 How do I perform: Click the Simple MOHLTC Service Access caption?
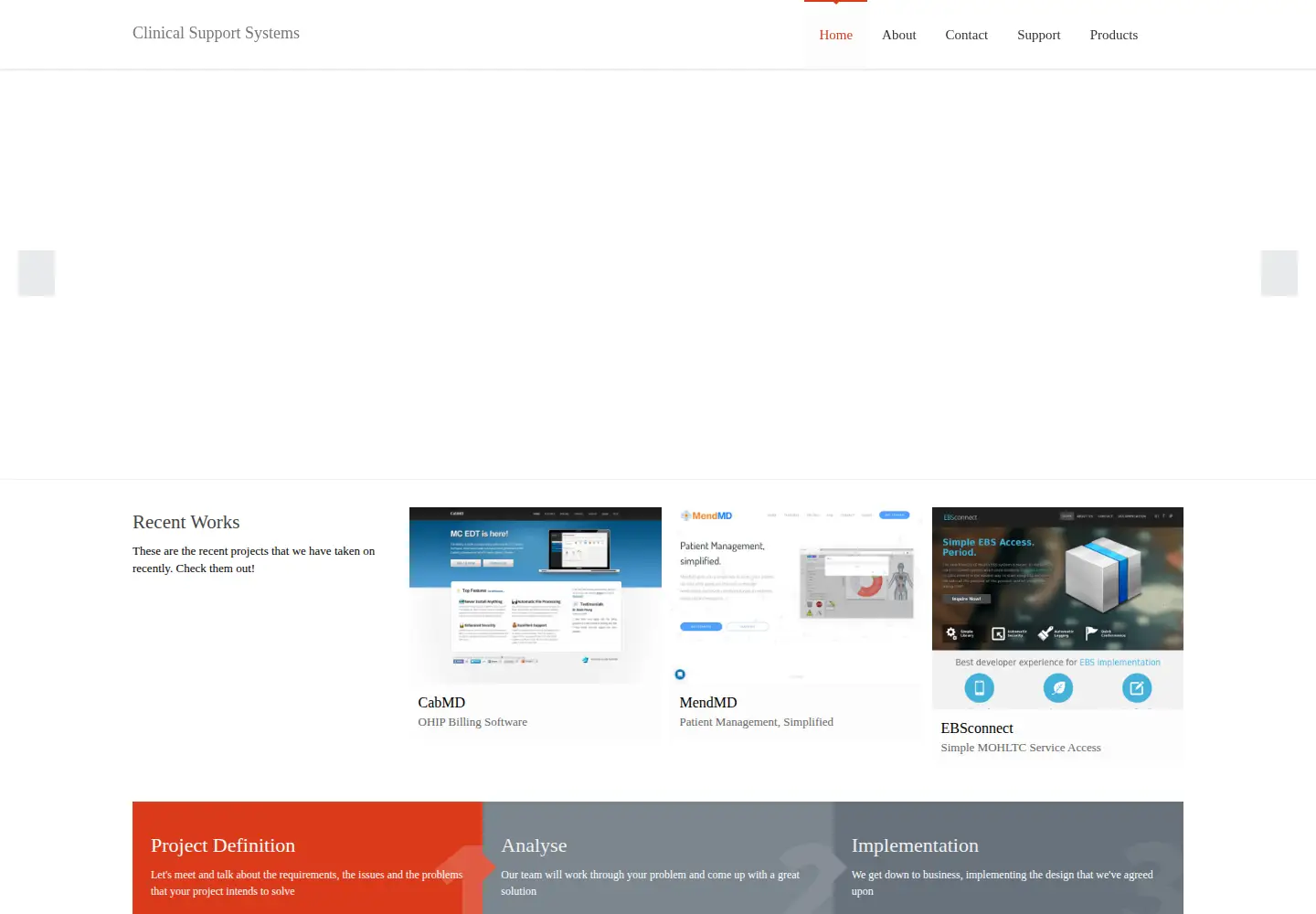click(1021, 748)
